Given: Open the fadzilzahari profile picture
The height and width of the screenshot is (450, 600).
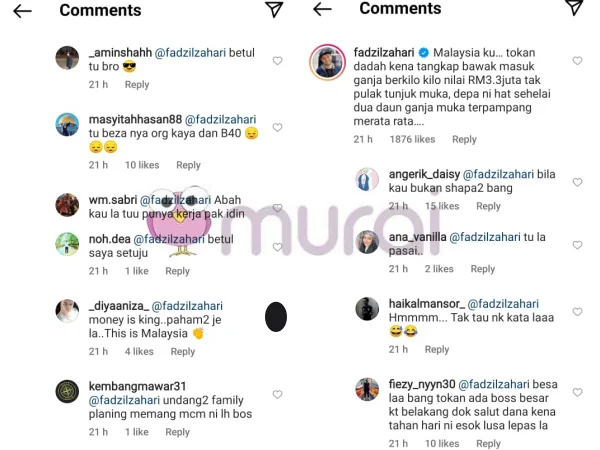Looking at the screenshot, I should coord(328,62).
